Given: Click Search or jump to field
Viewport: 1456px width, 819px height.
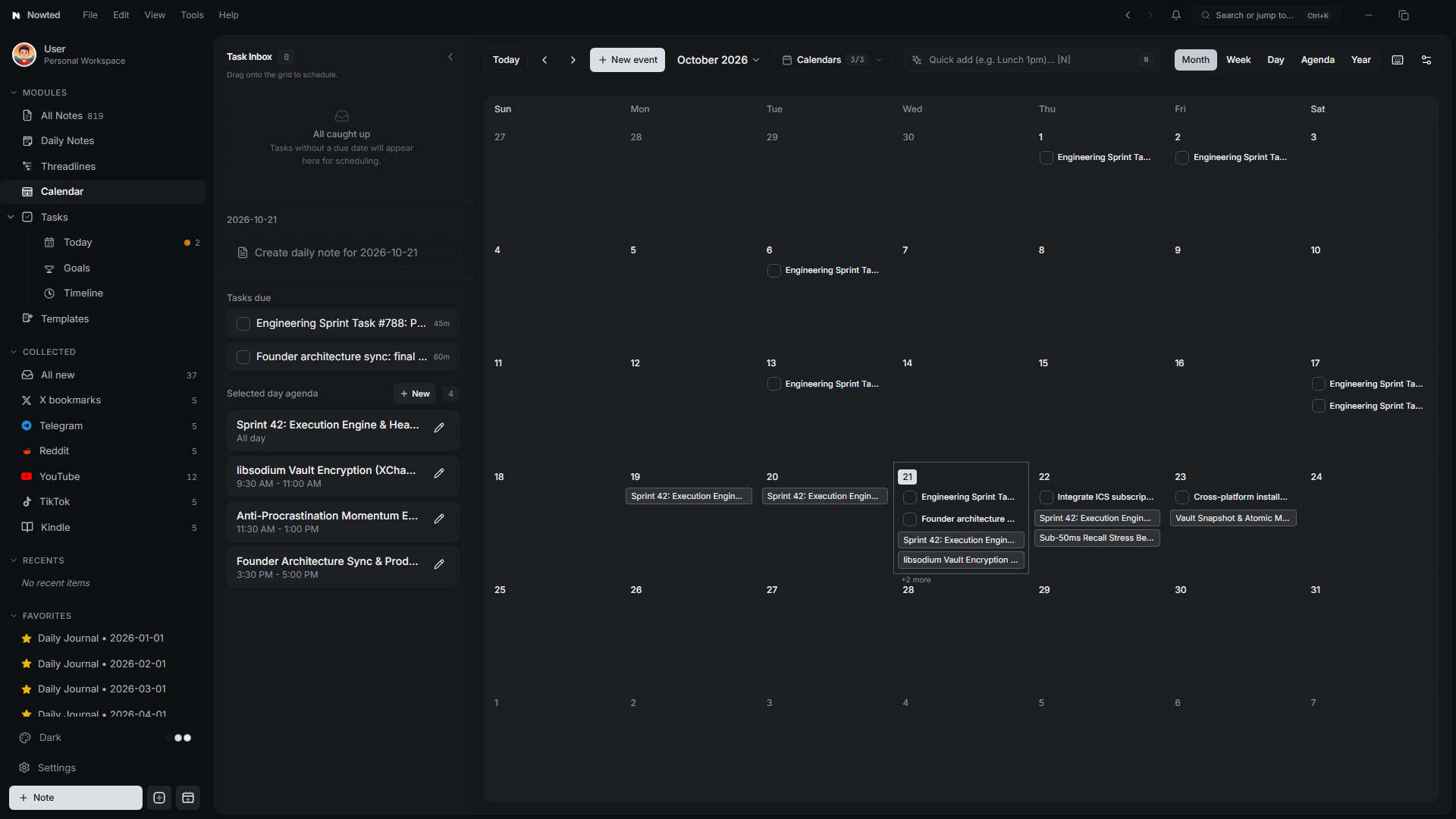Looking at the screenshot, I should pos(1266,15).
